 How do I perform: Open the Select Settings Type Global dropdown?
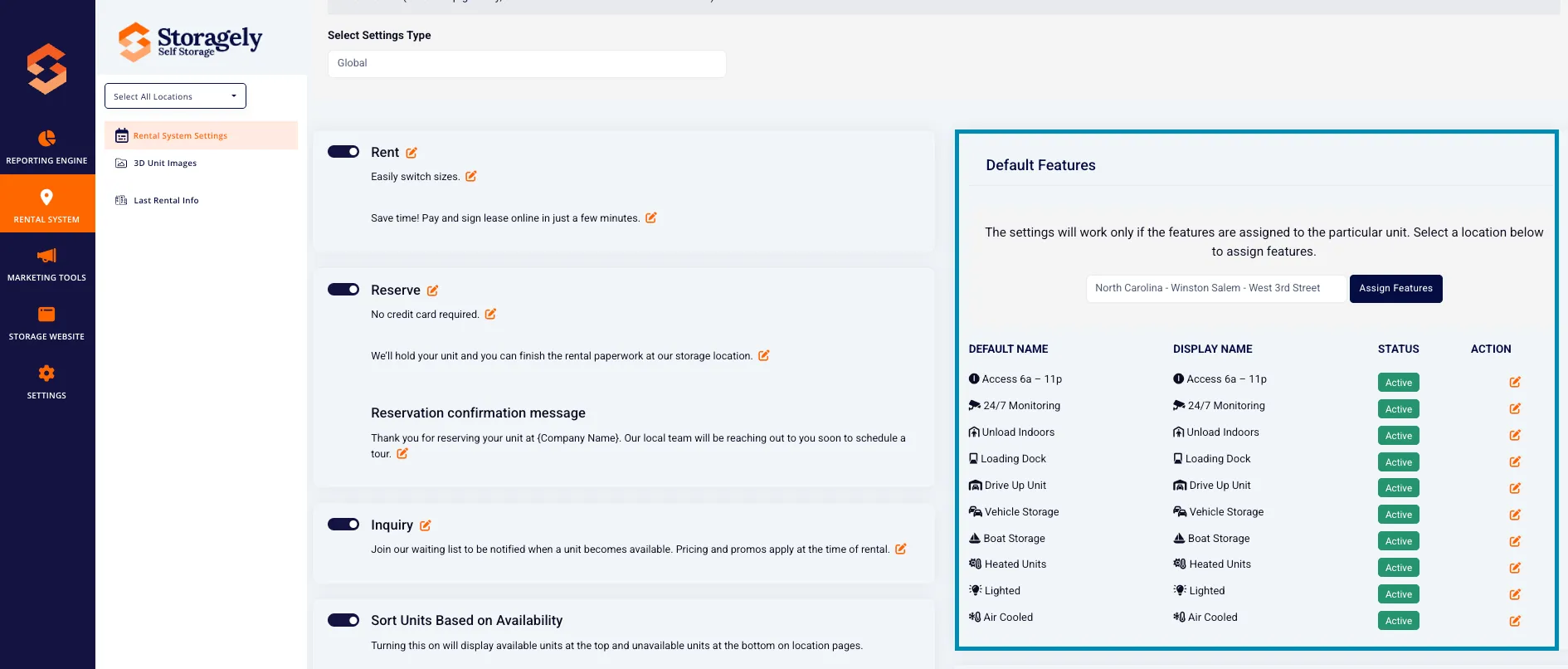[x=527, y=63]
